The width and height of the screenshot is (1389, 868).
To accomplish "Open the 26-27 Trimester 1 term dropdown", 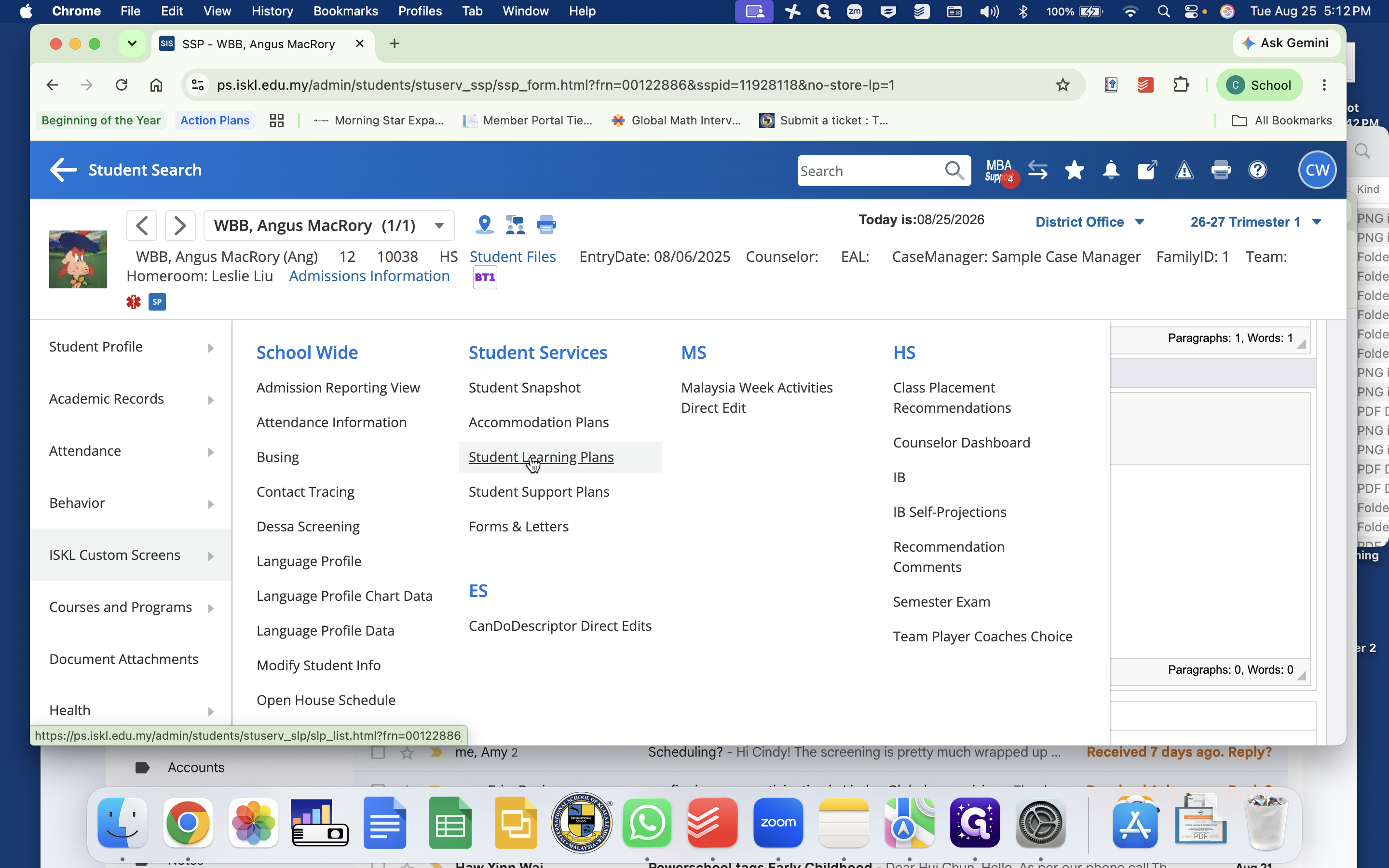I will [1256, 222].
